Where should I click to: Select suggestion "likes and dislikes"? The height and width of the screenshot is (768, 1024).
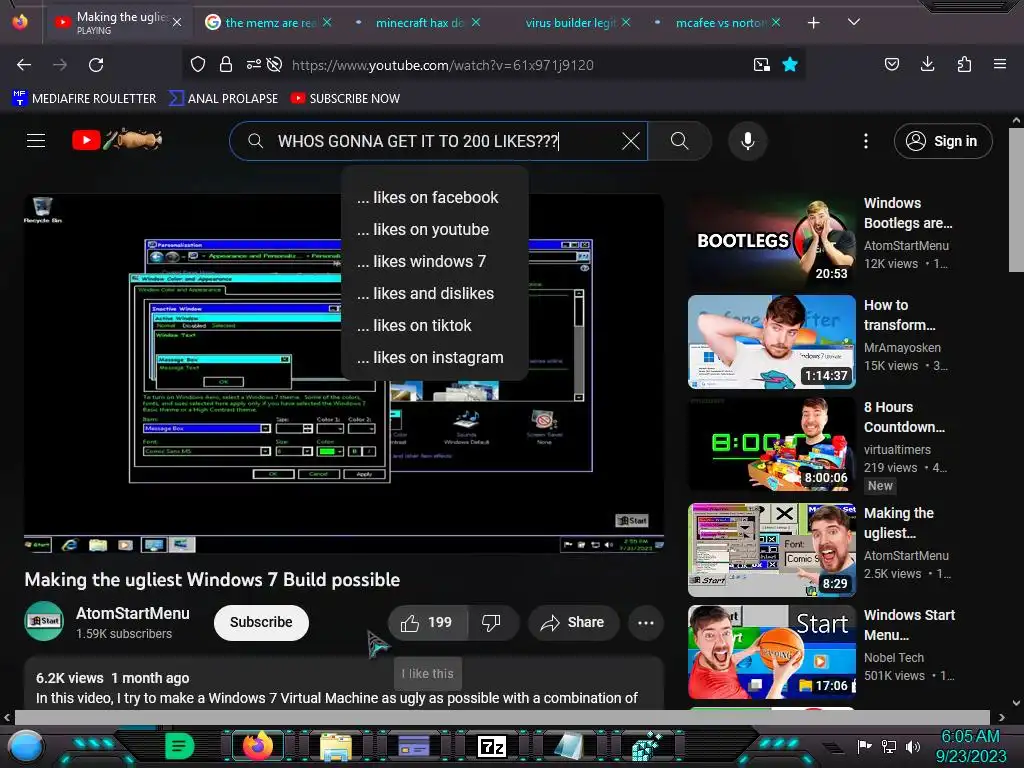click(434, 293)
